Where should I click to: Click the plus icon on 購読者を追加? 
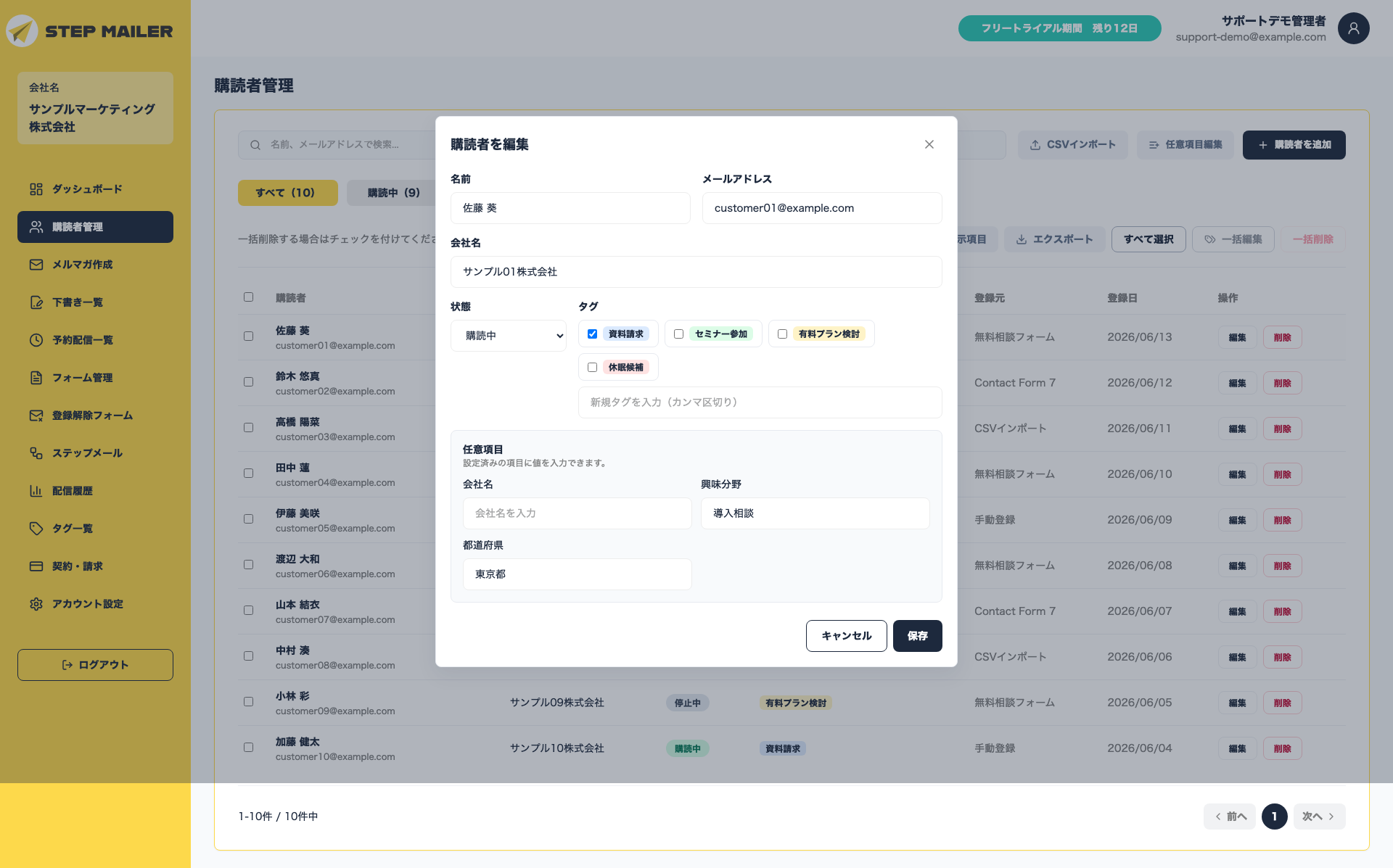pyautogui.click(x=1263, y=145)
